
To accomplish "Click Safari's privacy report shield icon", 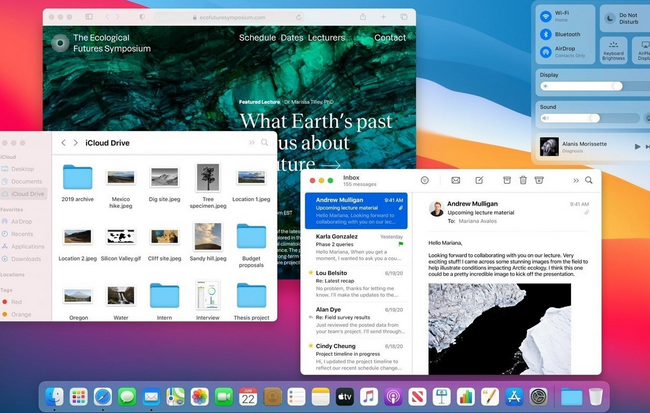I will click(142, 17).
